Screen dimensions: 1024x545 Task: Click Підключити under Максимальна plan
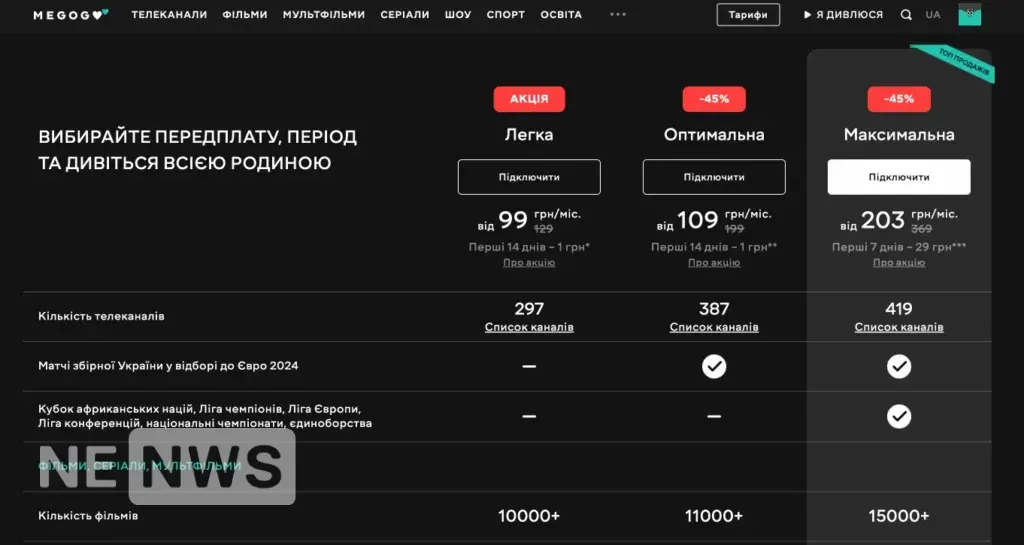(x=899, y=177)
